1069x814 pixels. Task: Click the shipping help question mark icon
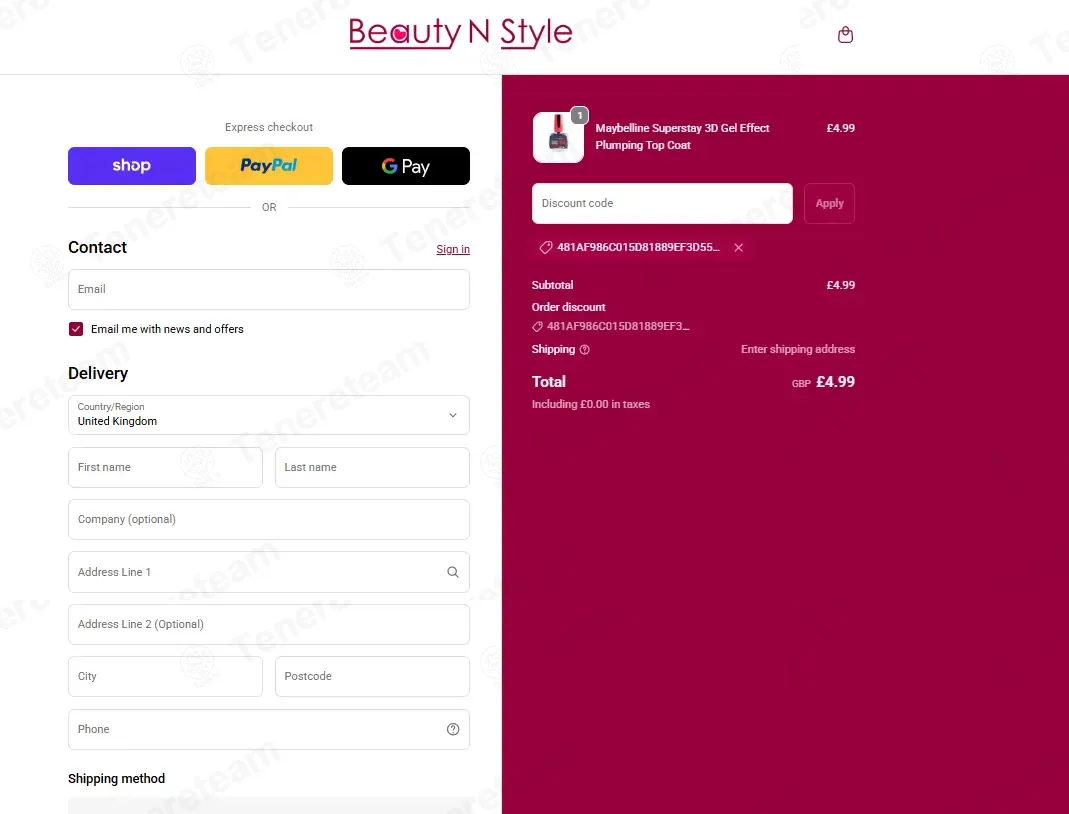coord(584,350)
